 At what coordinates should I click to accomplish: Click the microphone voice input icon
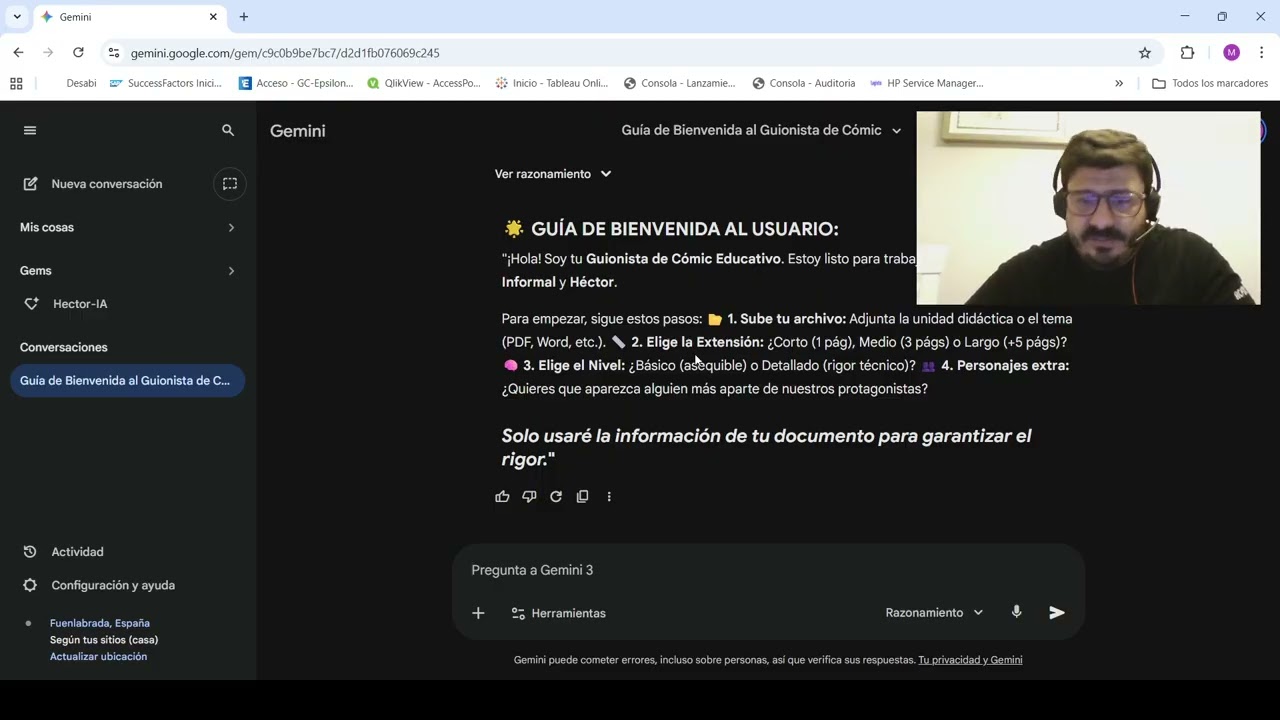1017,612
